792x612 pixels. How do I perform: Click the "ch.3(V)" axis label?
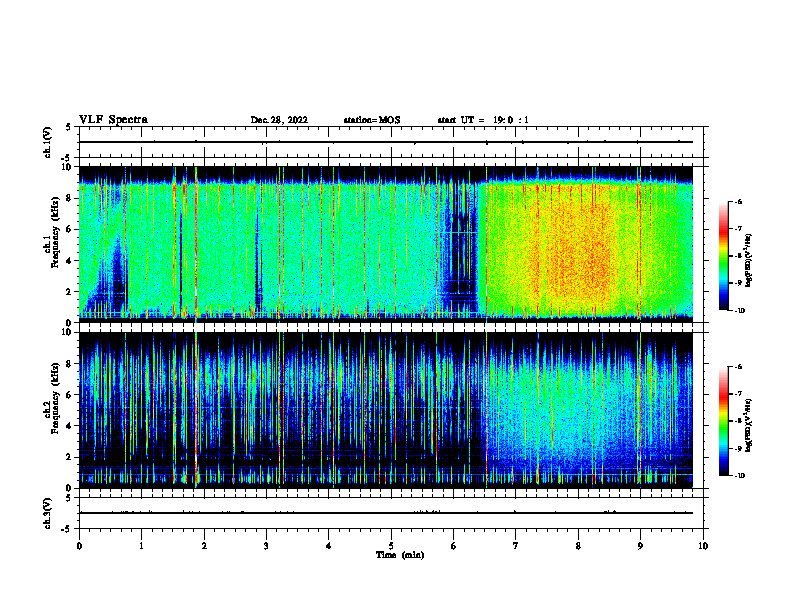(x=48, y=513)
